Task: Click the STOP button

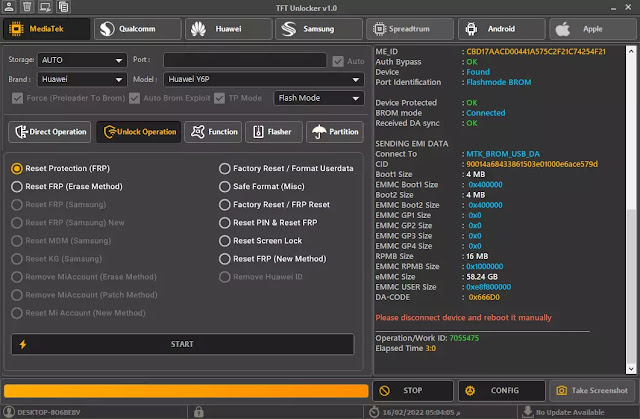Action: (413, 391)
